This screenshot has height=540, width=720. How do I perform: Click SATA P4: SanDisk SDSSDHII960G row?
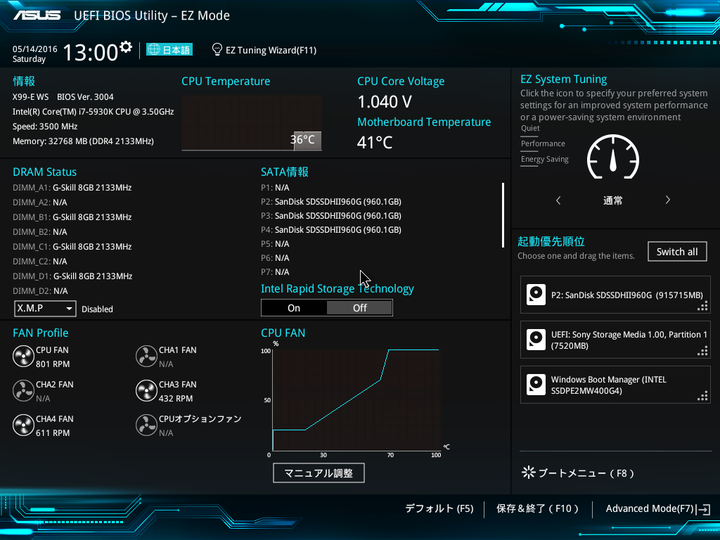[x=331, y=230]
